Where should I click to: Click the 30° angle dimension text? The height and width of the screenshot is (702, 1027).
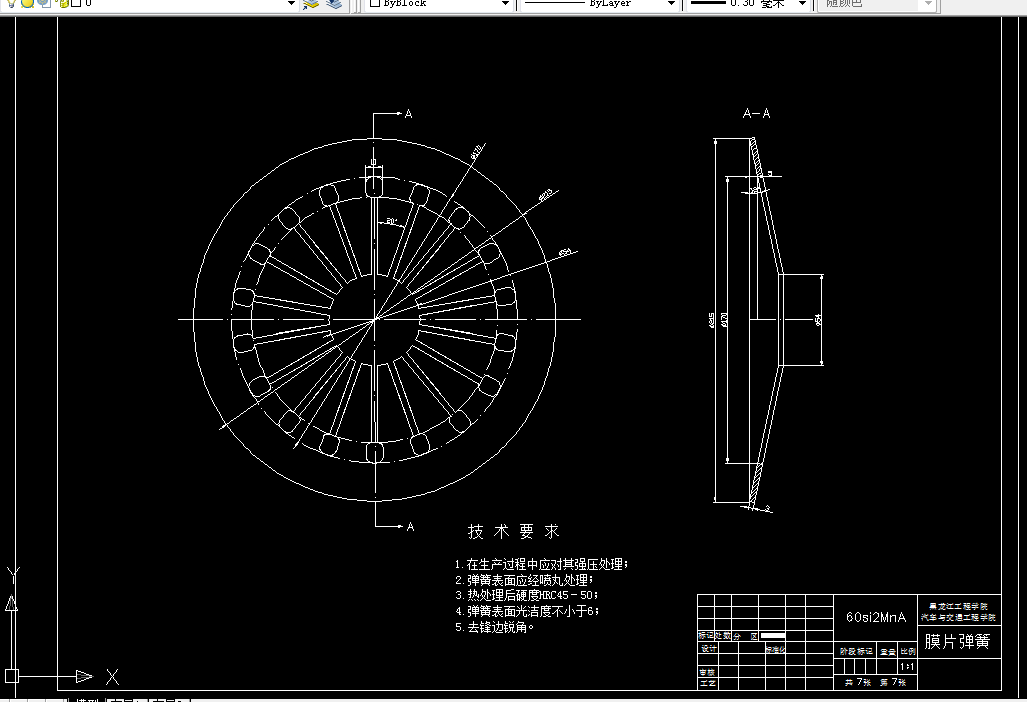point(391,221)
